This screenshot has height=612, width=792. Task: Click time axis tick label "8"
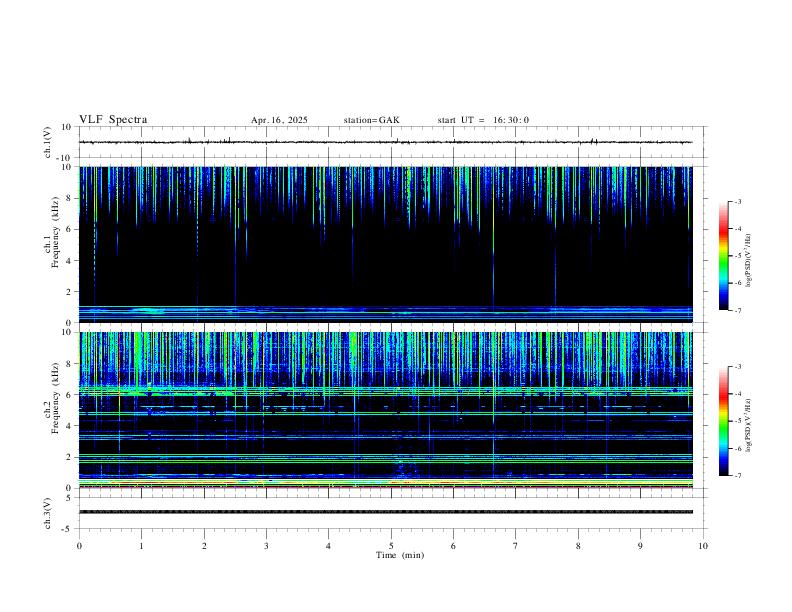(x=578, y=546)
